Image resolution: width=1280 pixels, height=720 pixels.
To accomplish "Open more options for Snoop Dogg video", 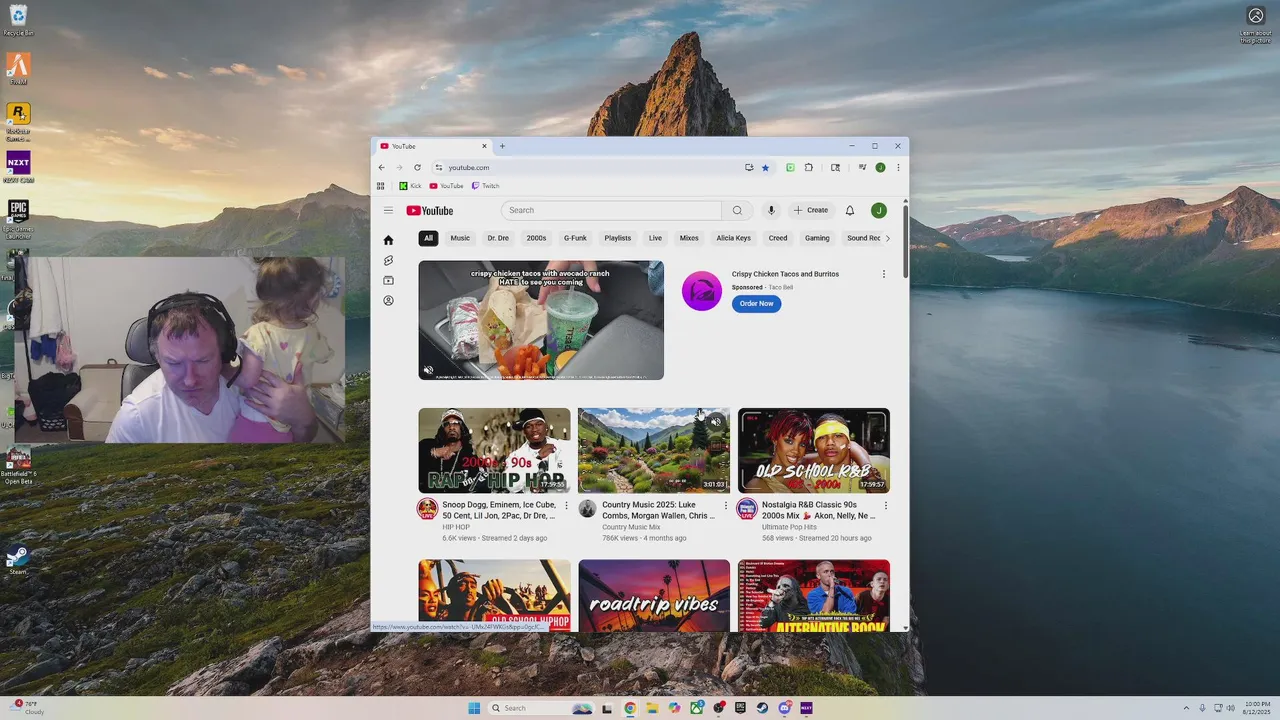I will tap(566, 506).
